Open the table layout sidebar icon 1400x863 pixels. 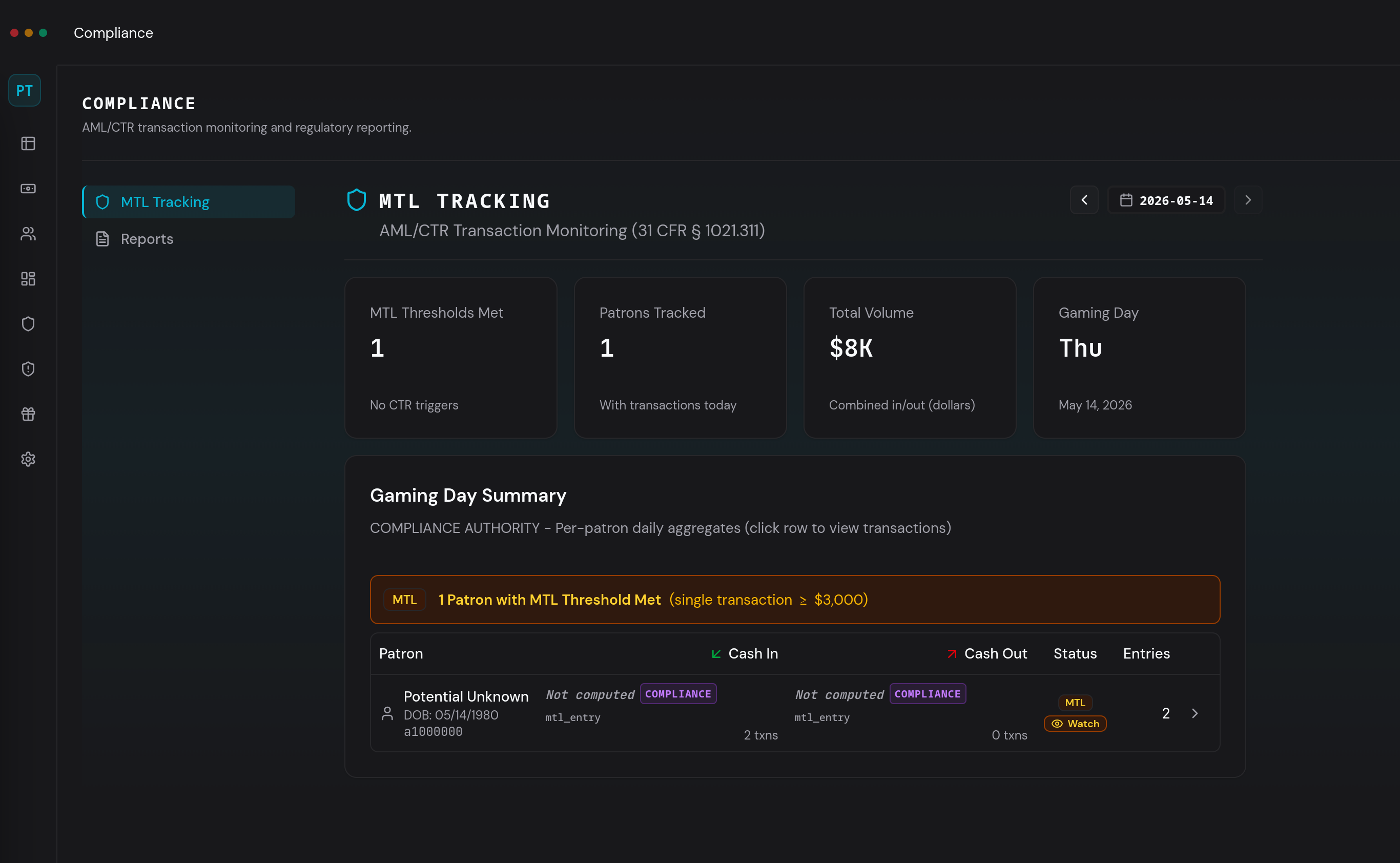[28, 143]
